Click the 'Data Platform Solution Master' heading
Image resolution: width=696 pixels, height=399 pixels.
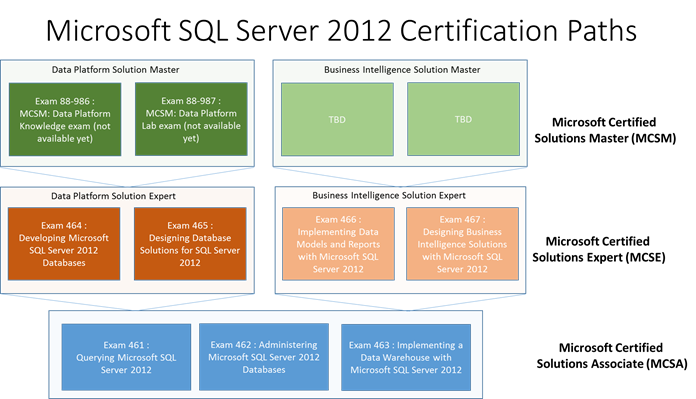click(115, 70)
